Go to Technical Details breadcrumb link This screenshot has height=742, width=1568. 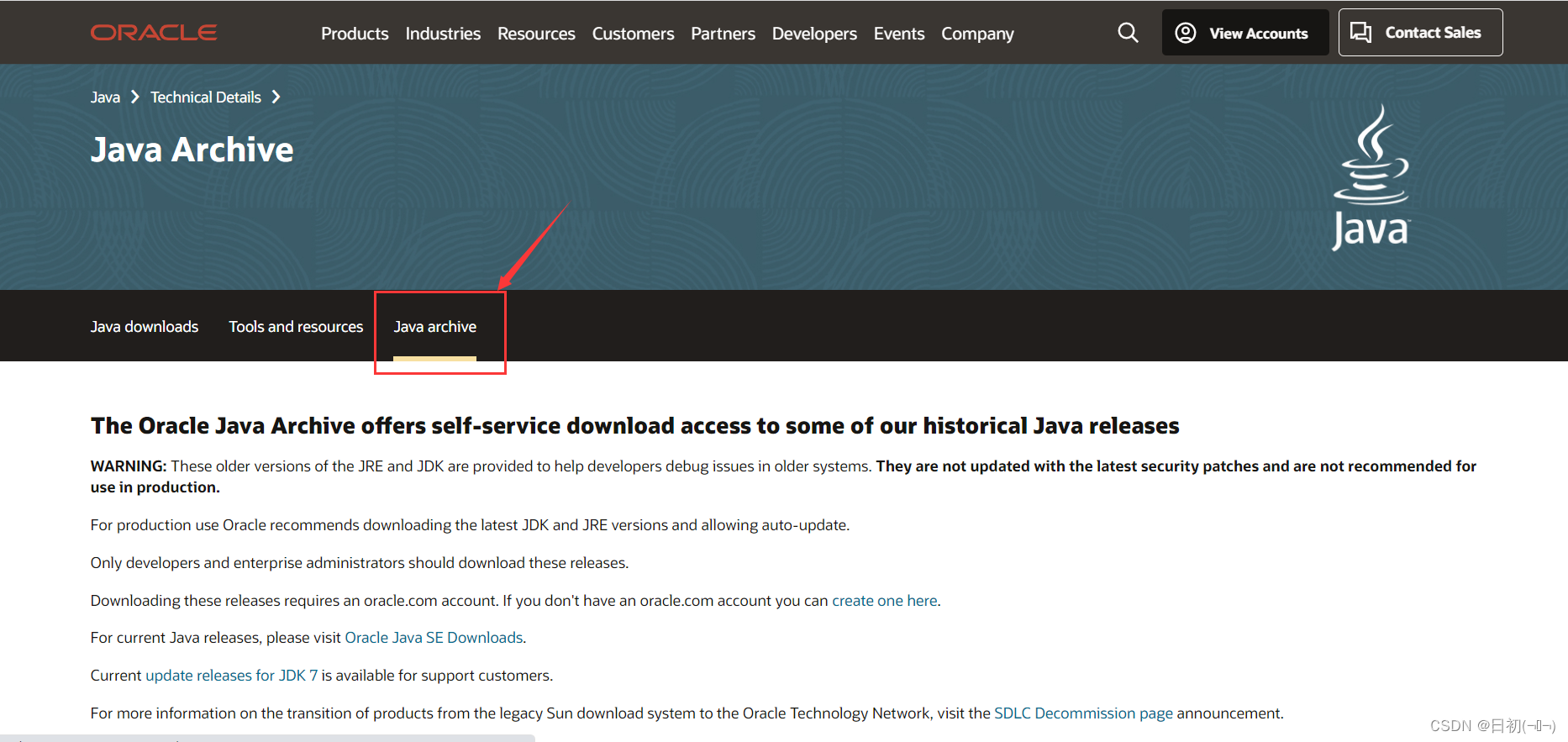click(206, 97)
